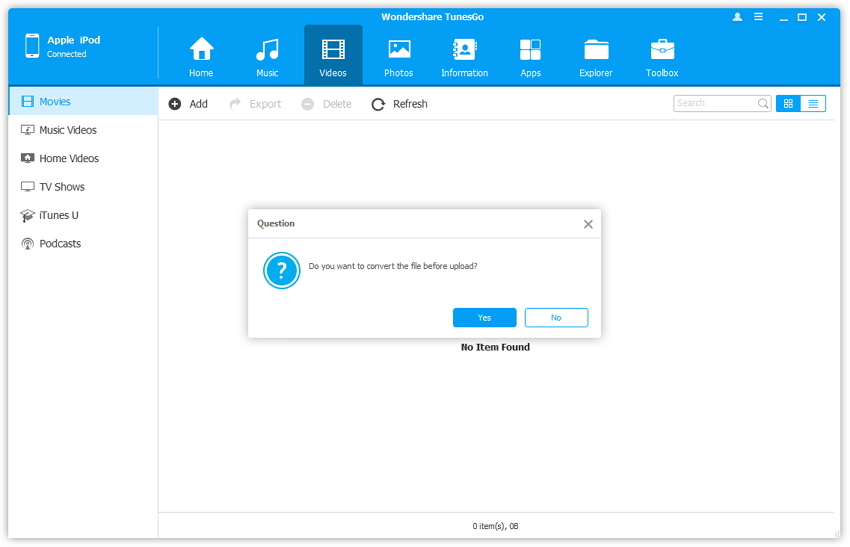Image resolution: width=850 pixels, height=547 pixels.
Task: Open the hamburger menu in title bar
Action: (759, 17)
